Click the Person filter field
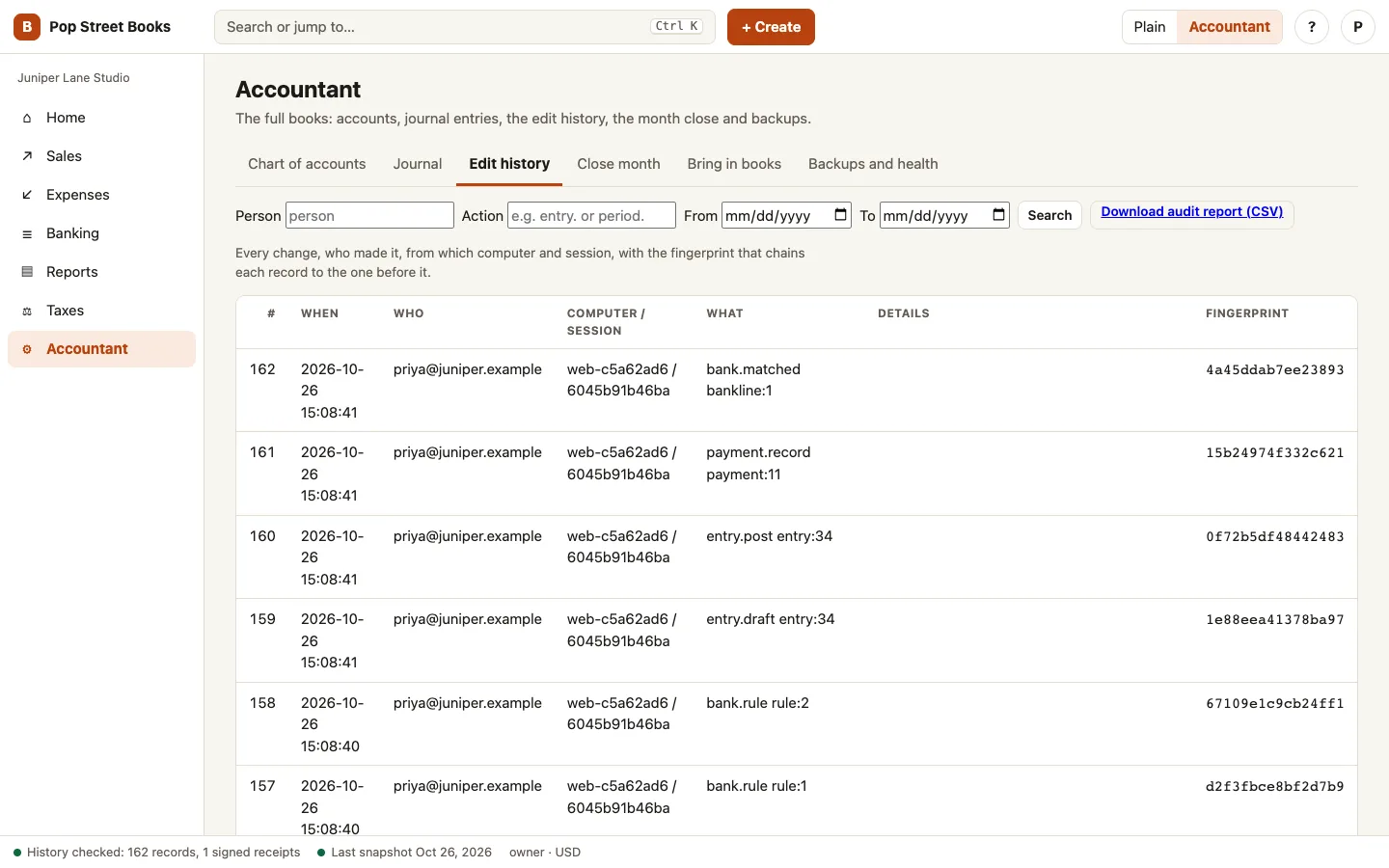1389x868 pixels. coord(369,215)
